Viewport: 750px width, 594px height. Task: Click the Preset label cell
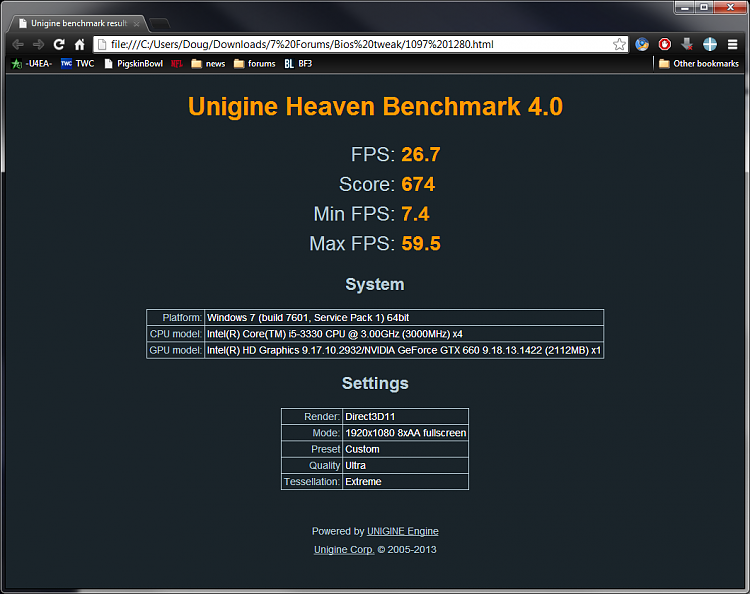[312, 449]
